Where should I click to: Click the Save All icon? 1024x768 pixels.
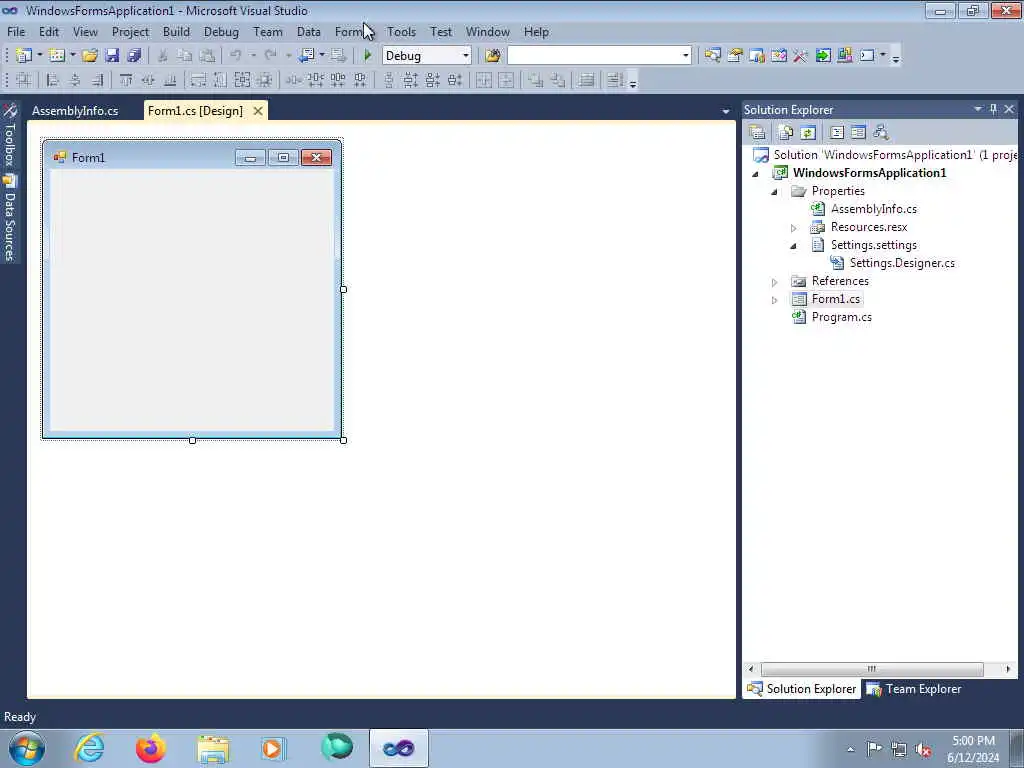pos(135,56)
